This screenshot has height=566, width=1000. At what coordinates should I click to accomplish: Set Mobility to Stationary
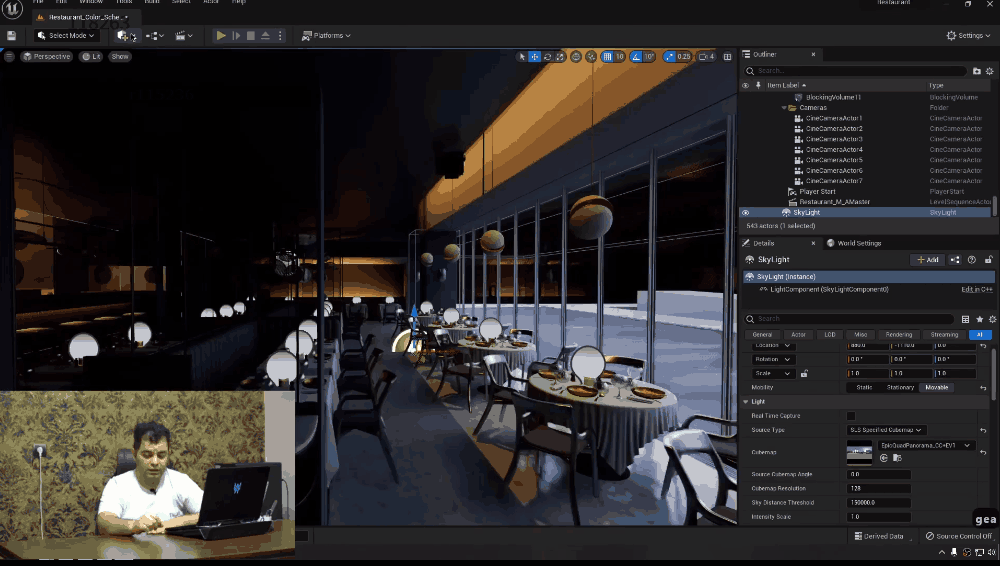click(899, 387)
